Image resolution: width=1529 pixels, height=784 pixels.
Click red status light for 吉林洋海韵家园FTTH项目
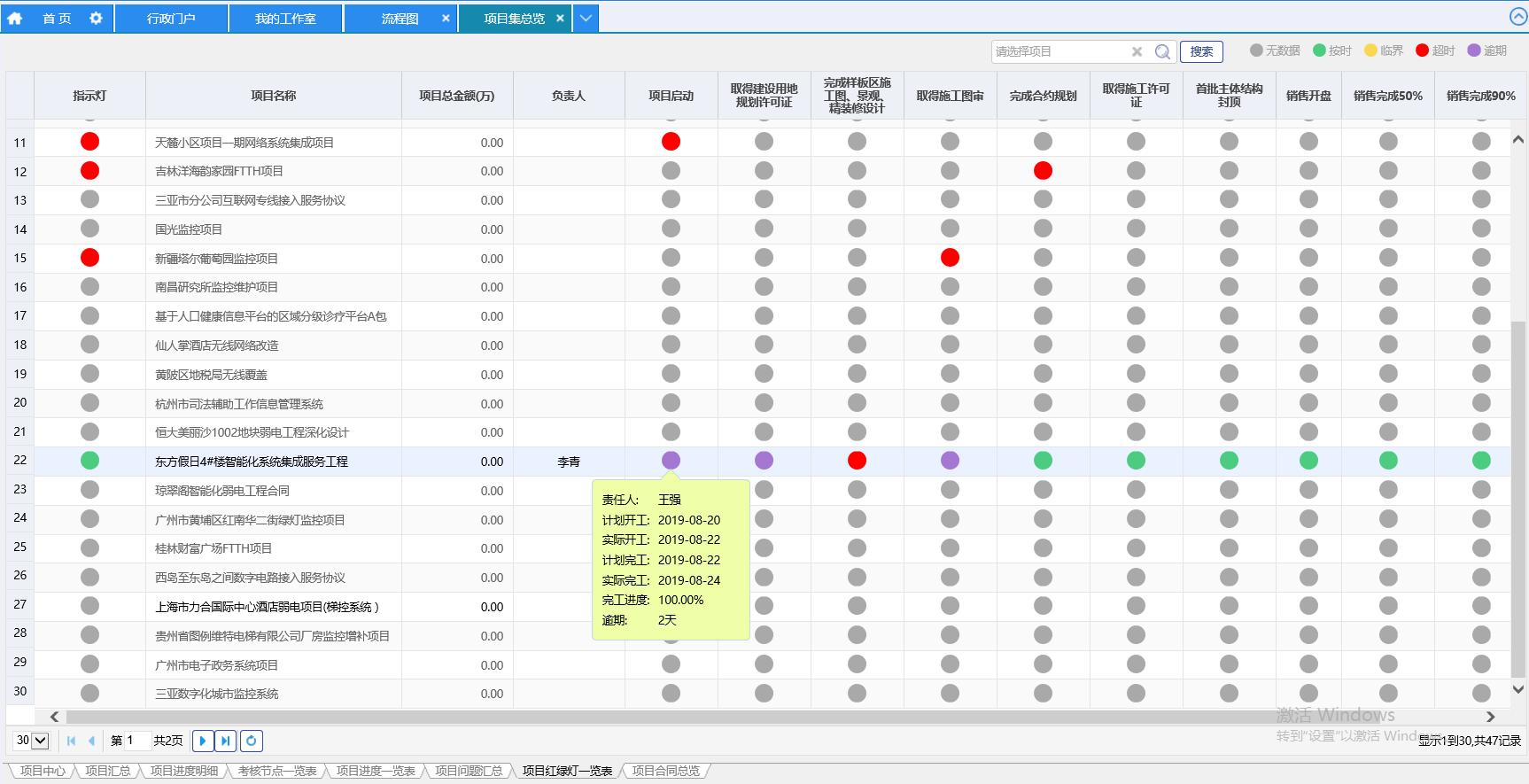pos(89,171)
